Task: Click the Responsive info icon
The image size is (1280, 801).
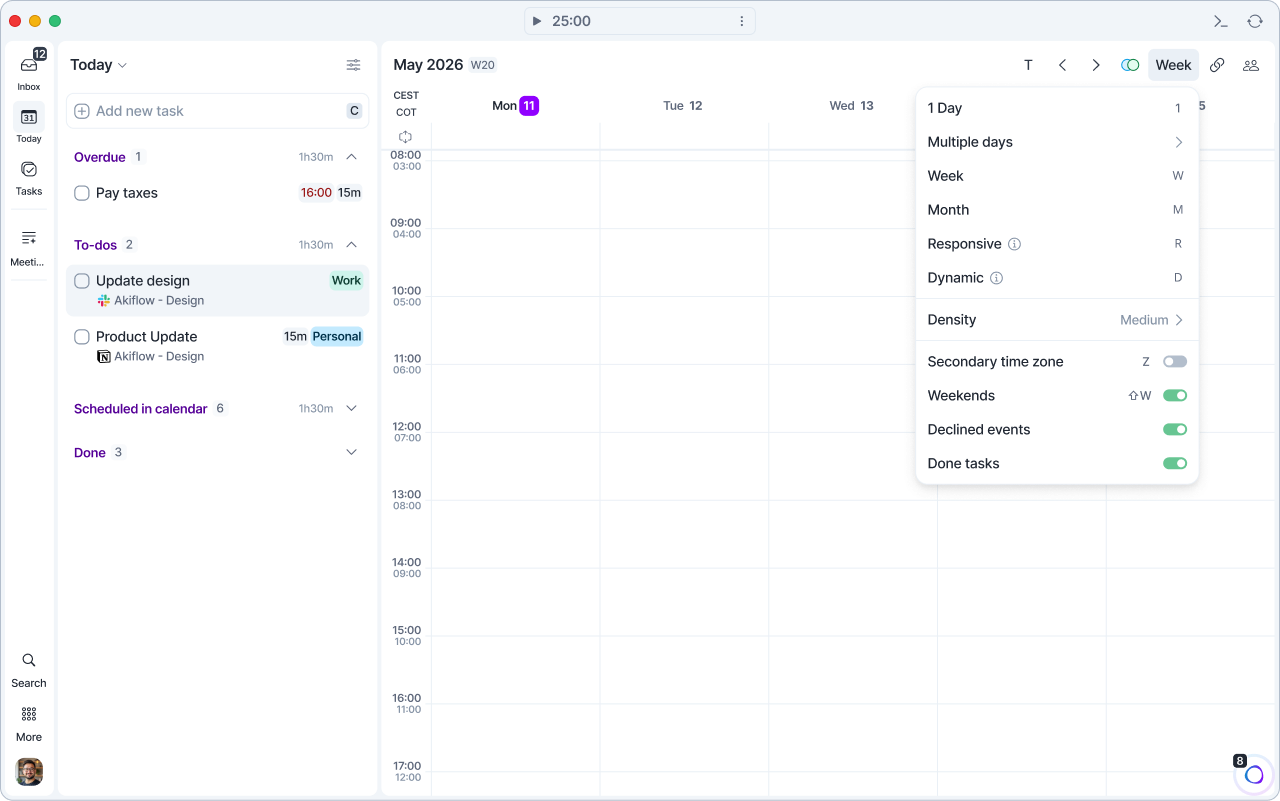Action: coord(1014,244)
